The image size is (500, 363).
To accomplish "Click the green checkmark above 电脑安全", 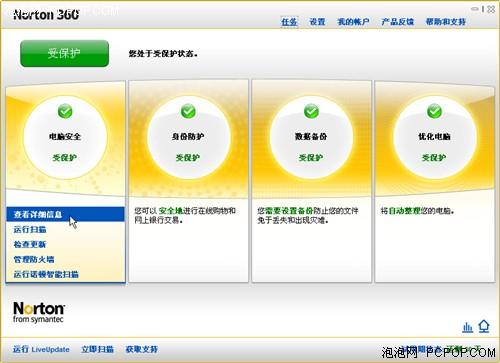I will click(65, 111).
